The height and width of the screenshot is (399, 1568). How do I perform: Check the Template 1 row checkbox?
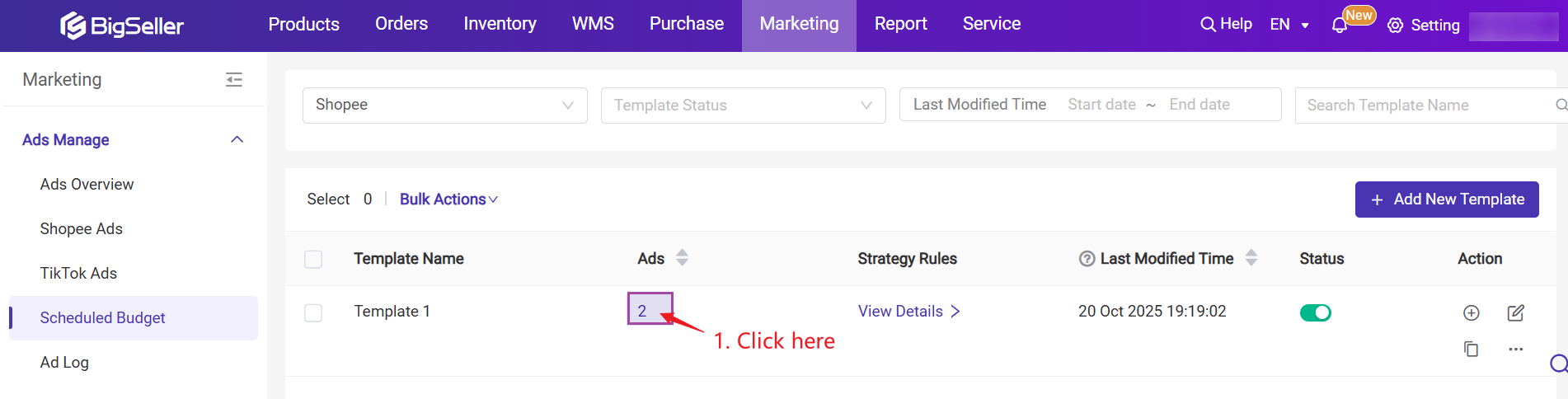coord(313,312)
